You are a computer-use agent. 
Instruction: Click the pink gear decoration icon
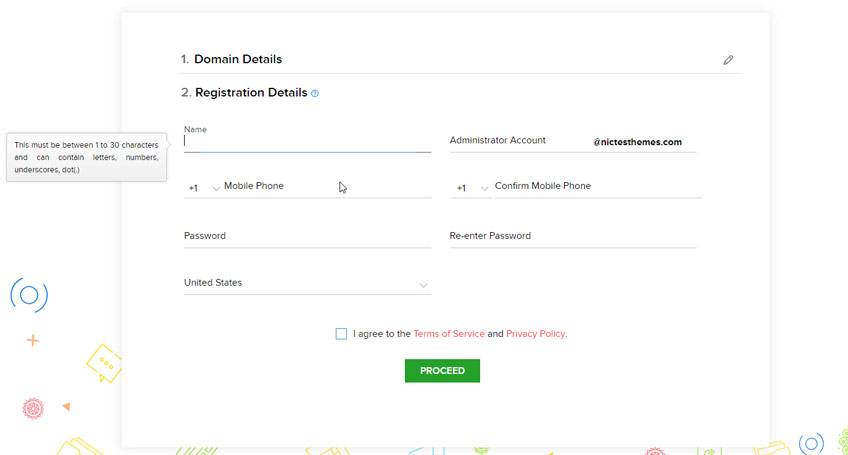[x=33, y=408]
